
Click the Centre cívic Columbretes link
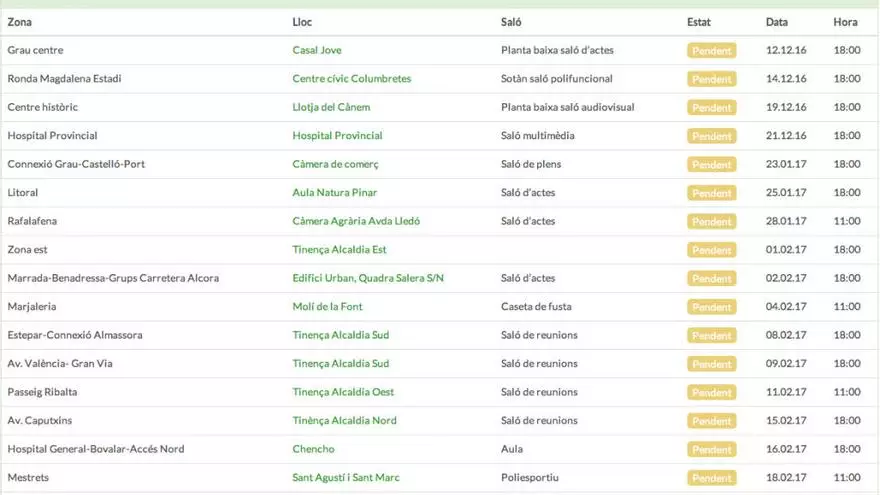coord(351,79)
